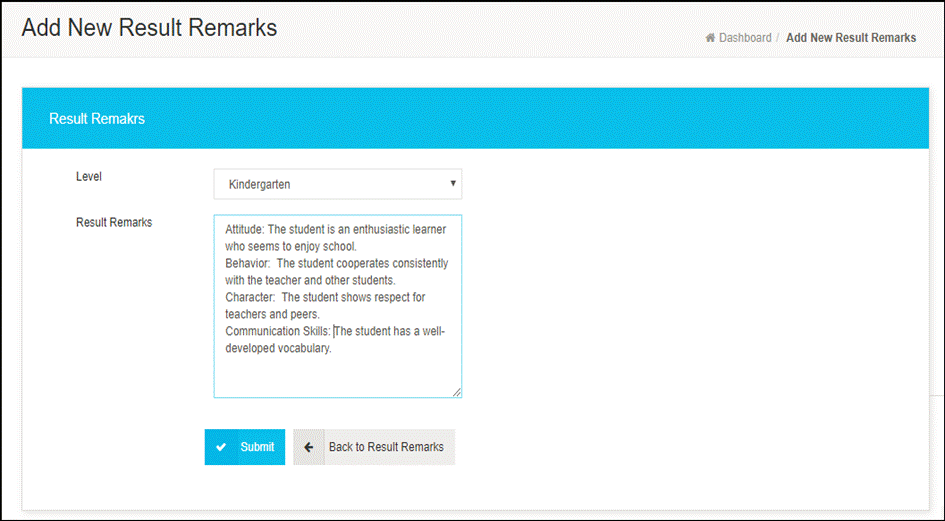Click the Add New Result Remarks breadcrumb text
The image size is (945, 521).
point(851,37)
